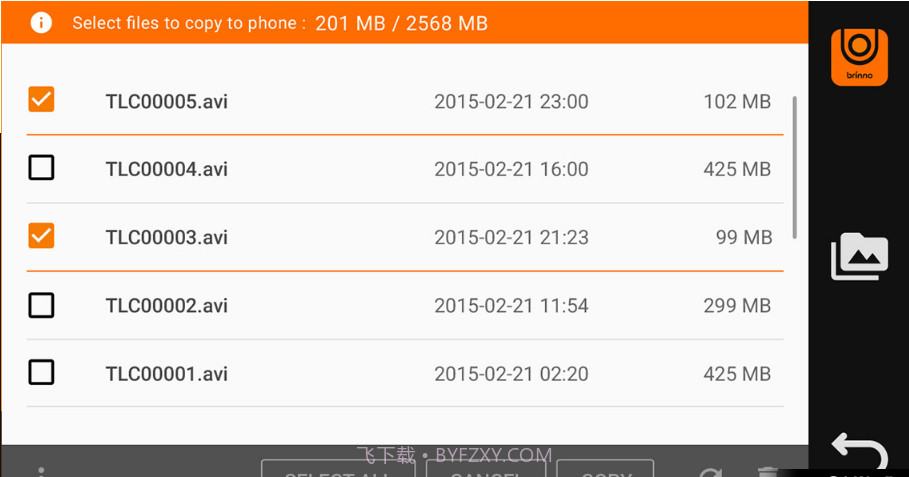Click the COPY button
Screen dimensions: 909x477
point(605,468)
